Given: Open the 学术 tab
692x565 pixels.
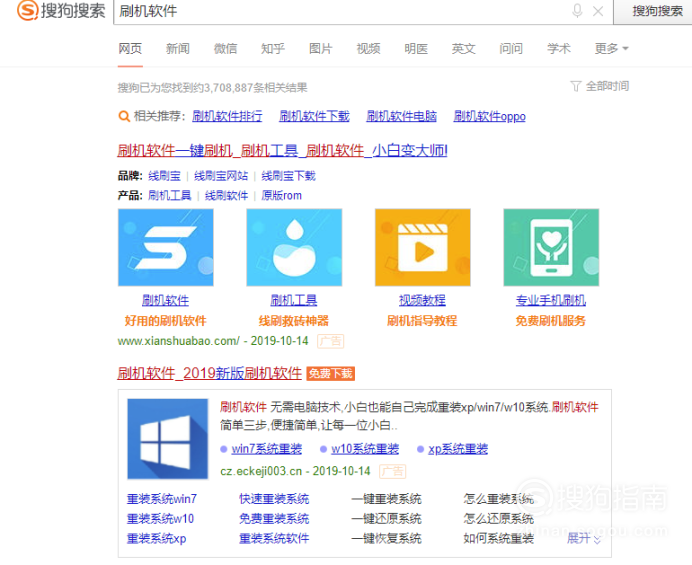Looking at the screenshot, I should pyautogui.click(x=559, y=48).
